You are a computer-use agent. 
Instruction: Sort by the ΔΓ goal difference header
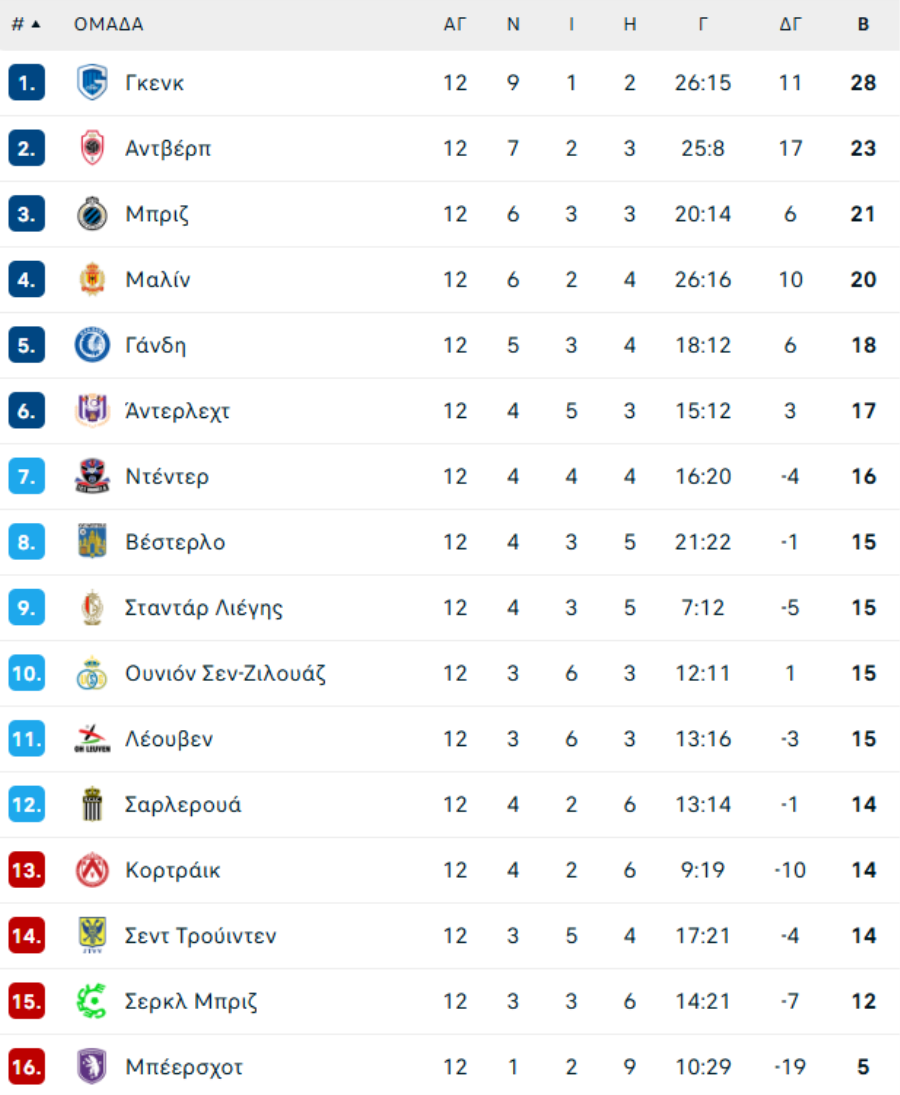pyautogui.click(x=790, y=24)
